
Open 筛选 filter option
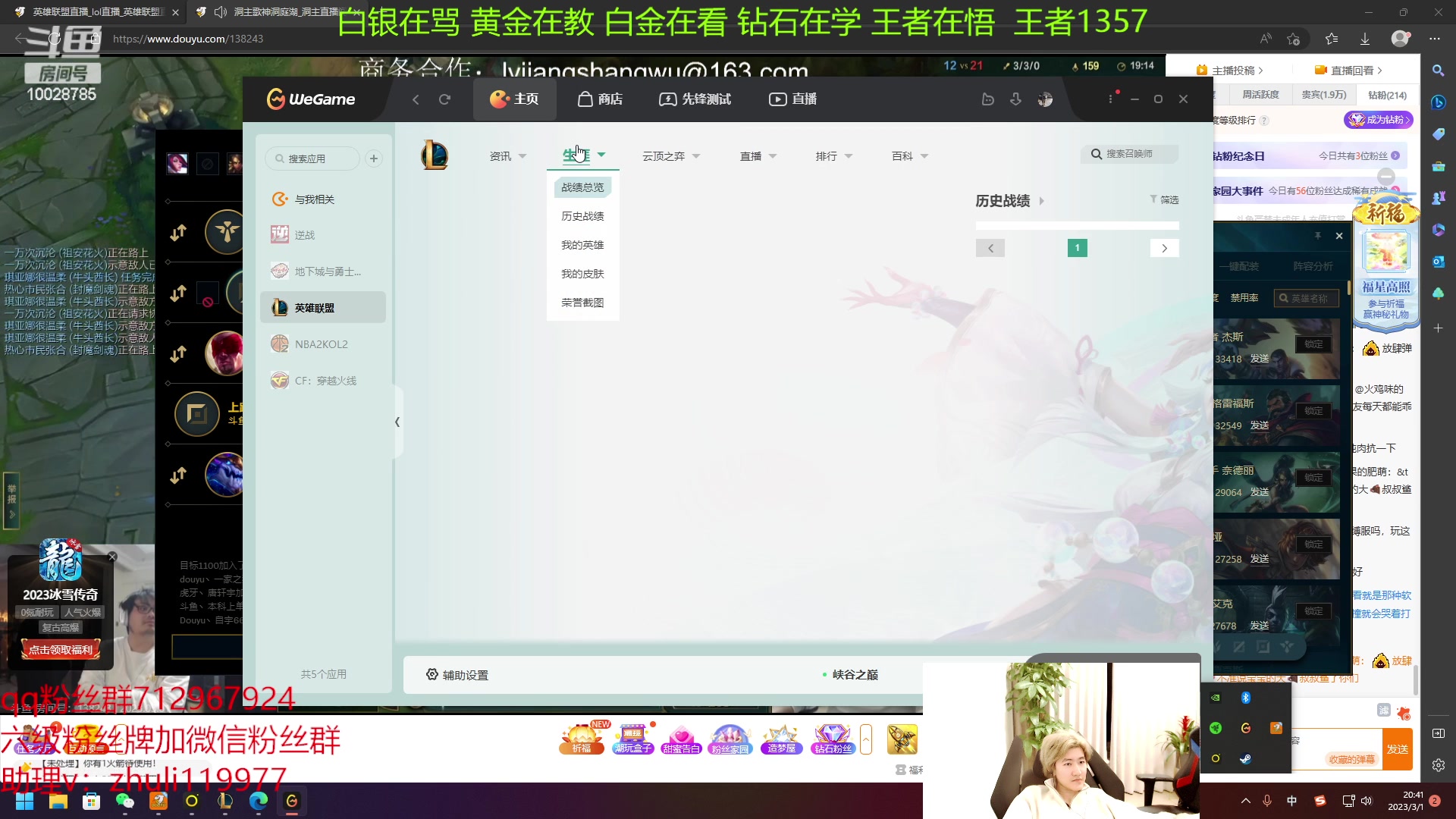click(x=1164, y=199)
